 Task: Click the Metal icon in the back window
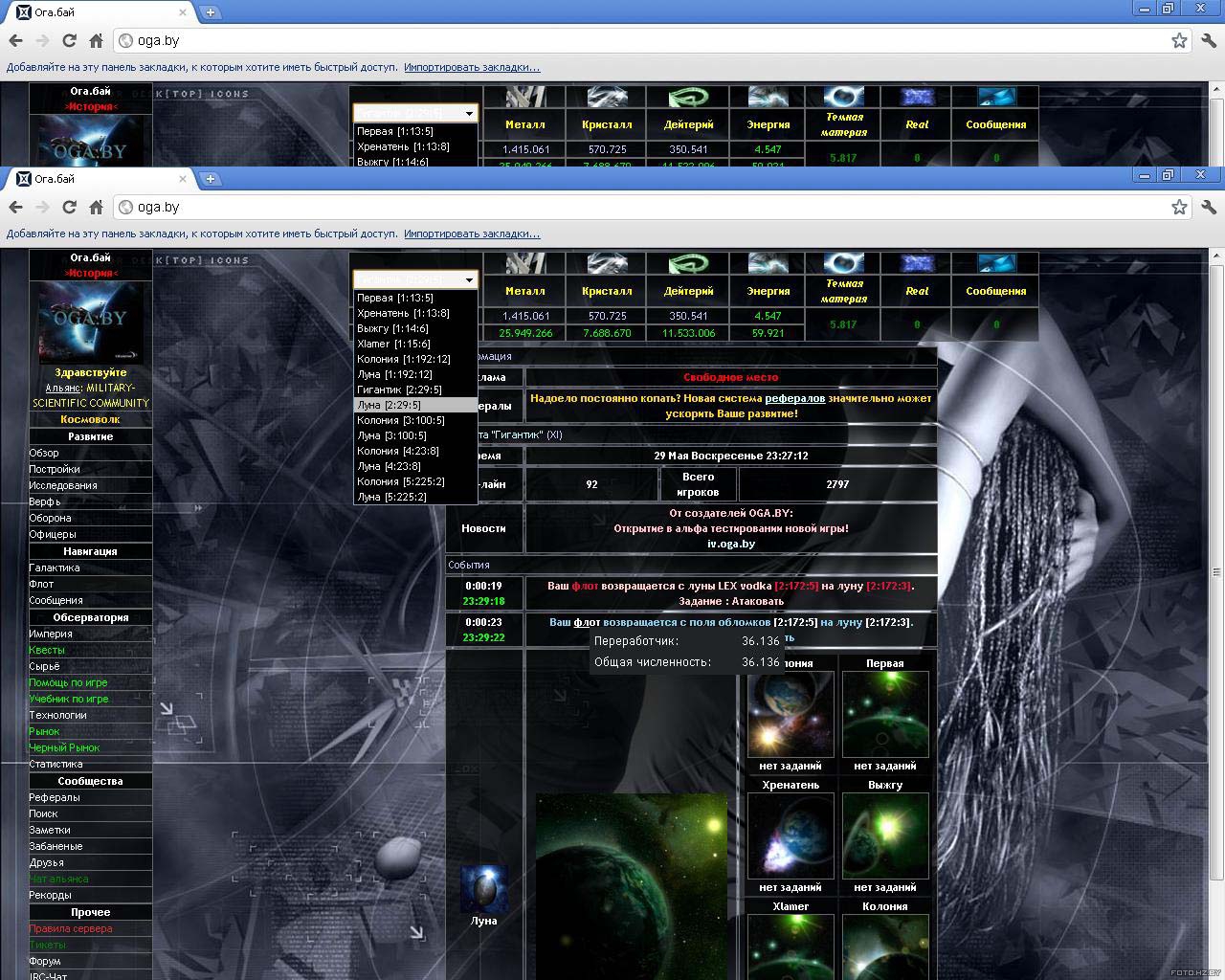pos(524,97)
